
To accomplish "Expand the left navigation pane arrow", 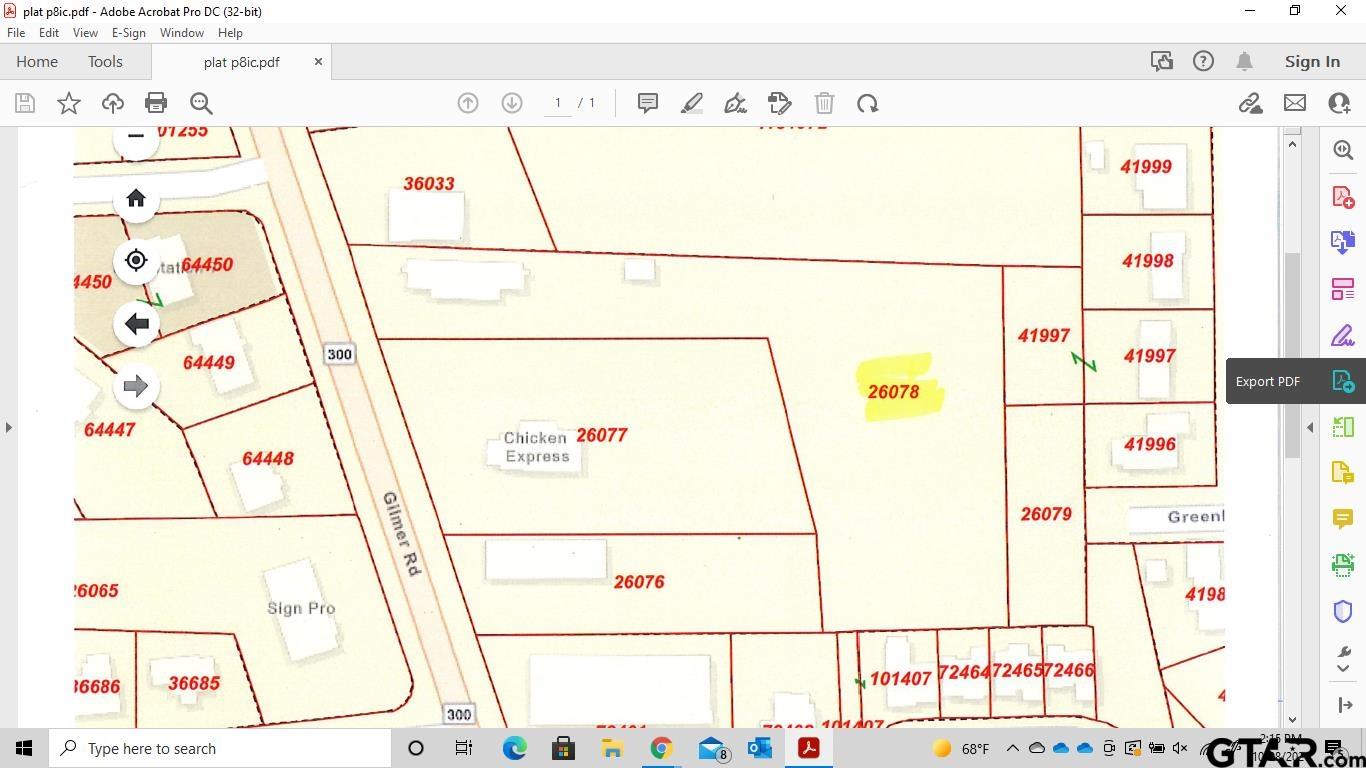I will point(9,427).
